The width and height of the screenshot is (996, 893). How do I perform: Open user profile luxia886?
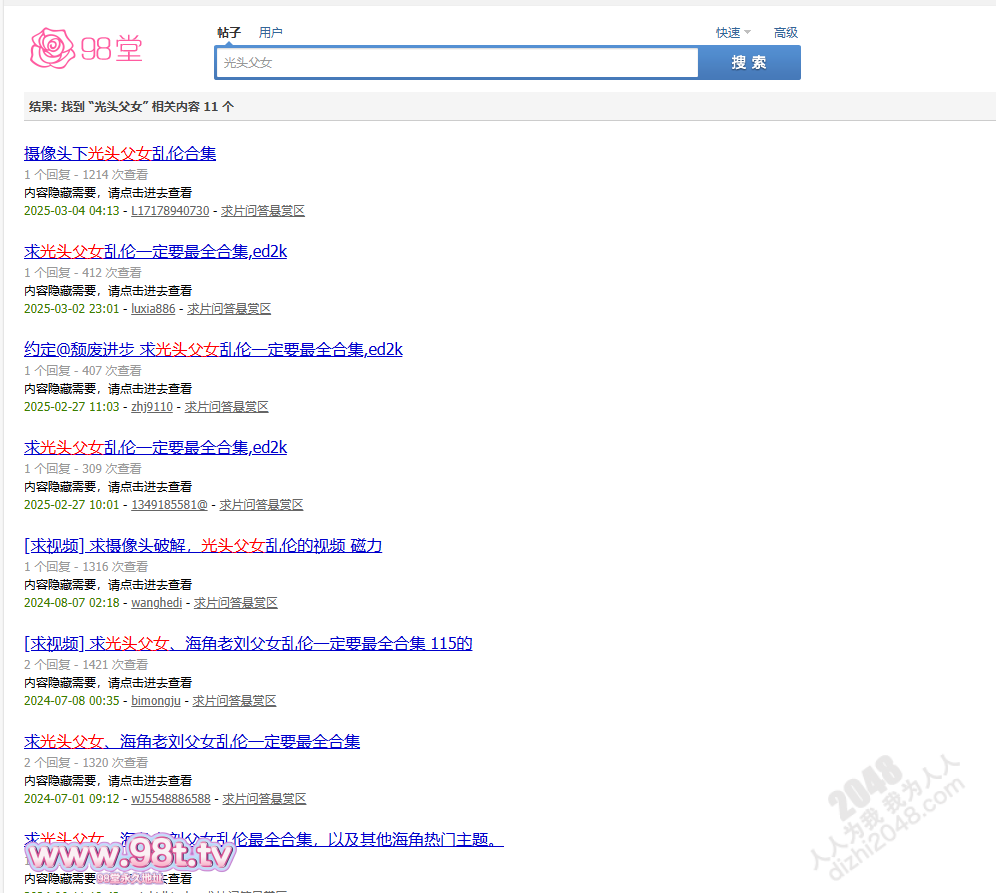point(153,309)
